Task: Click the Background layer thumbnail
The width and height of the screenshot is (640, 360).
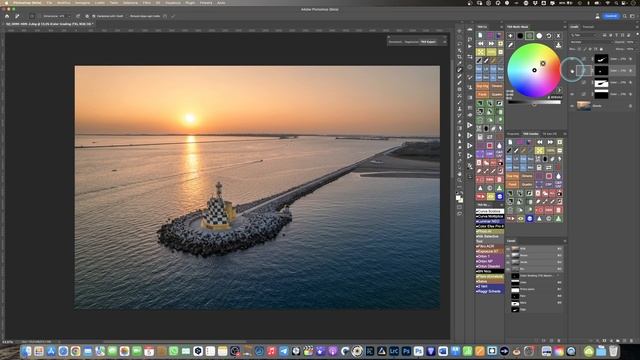Action: [x=584, y=106]
